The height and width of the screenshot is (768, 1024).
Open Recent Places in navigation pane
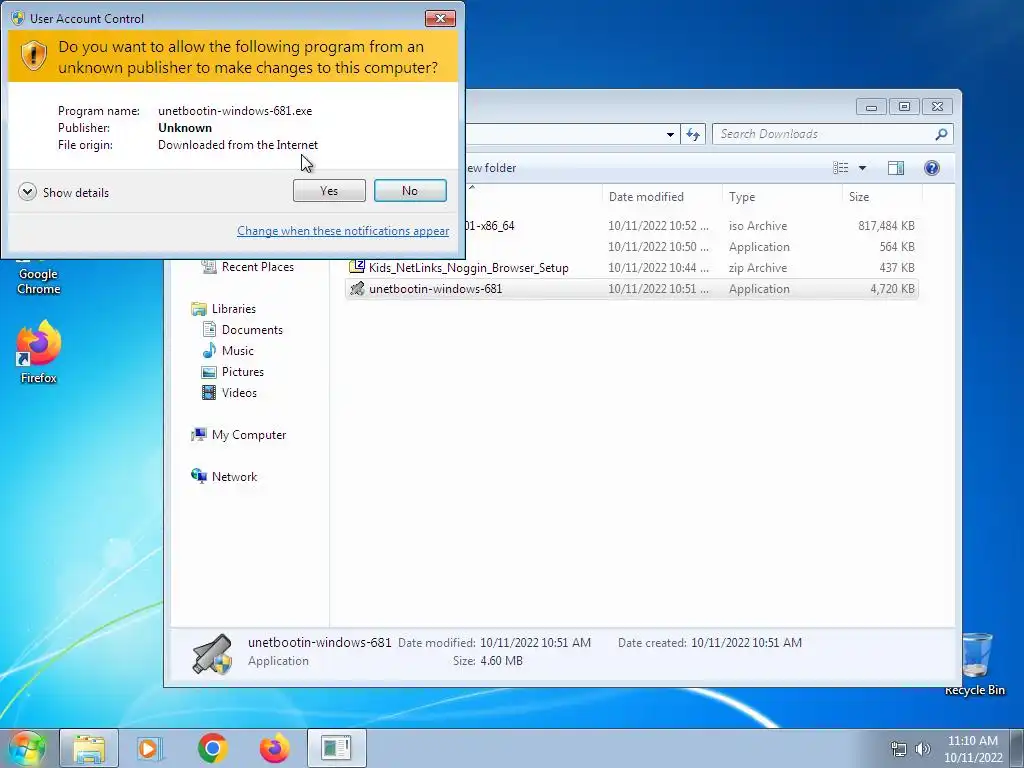point(257,266)
